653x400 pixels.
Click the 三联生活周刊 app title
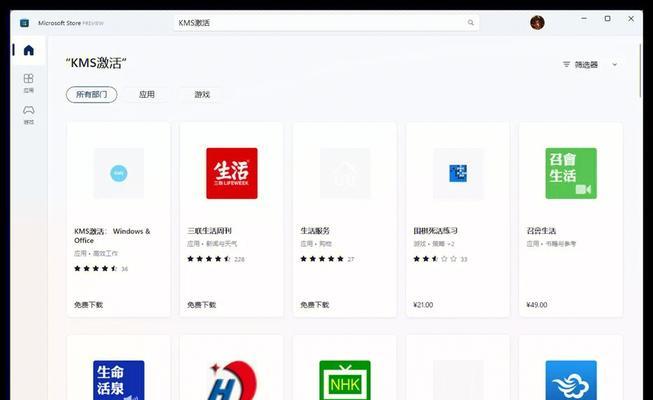(209, 231)
